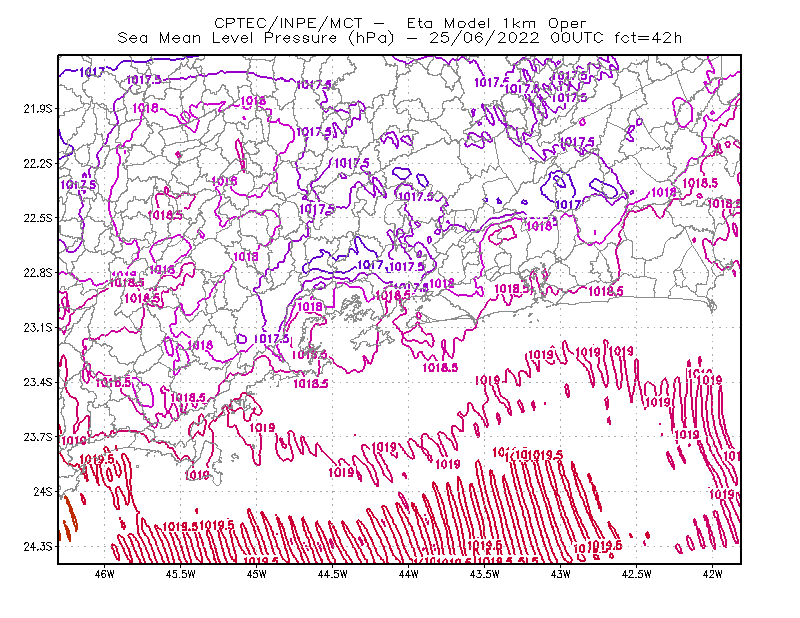Click the 22.2S latitude axis label
Viewport: 800px width, 618px height.
pos(38,163)
